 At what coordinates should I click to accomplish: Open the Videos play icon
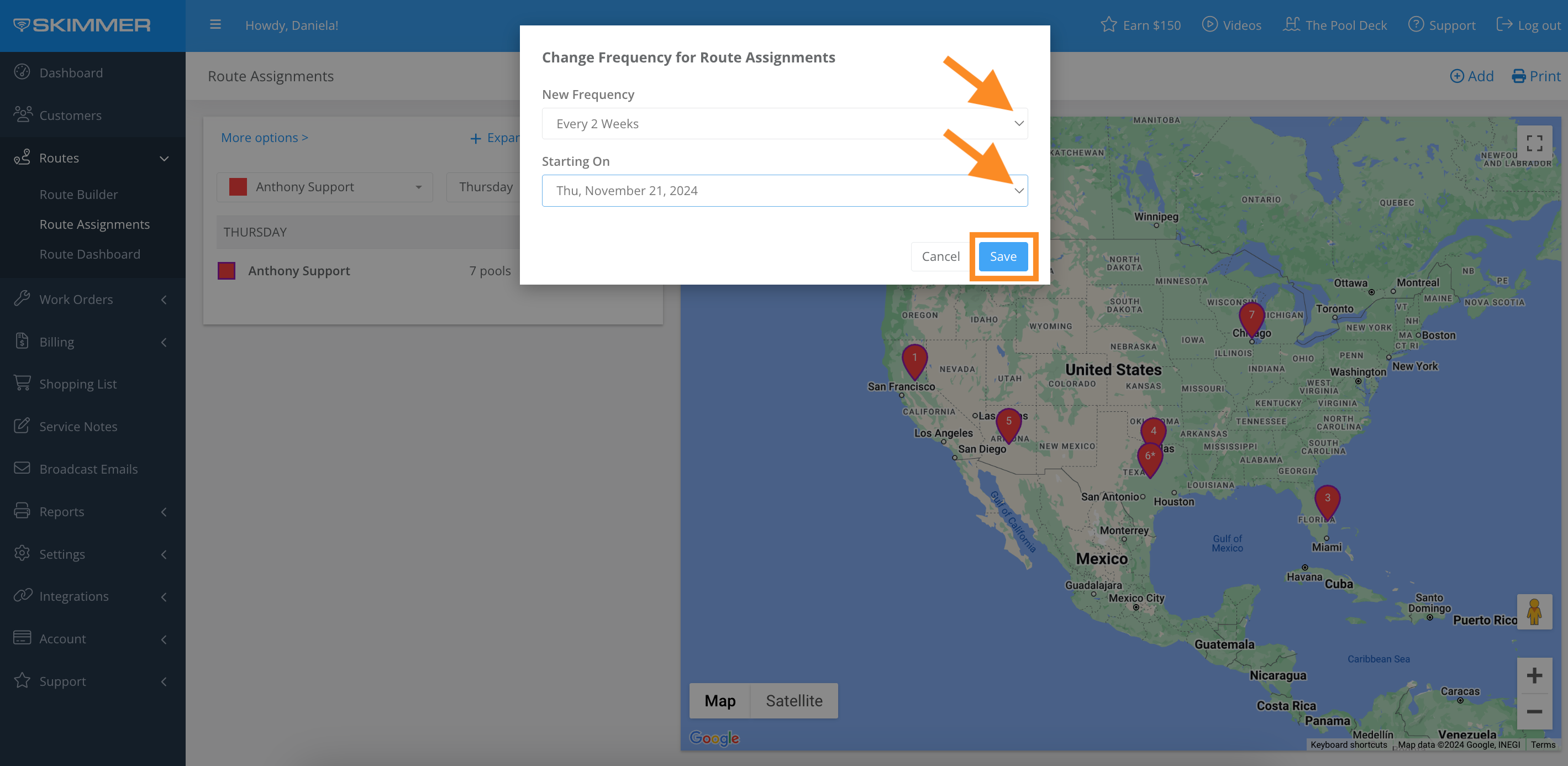click(x=1209, y=25)
